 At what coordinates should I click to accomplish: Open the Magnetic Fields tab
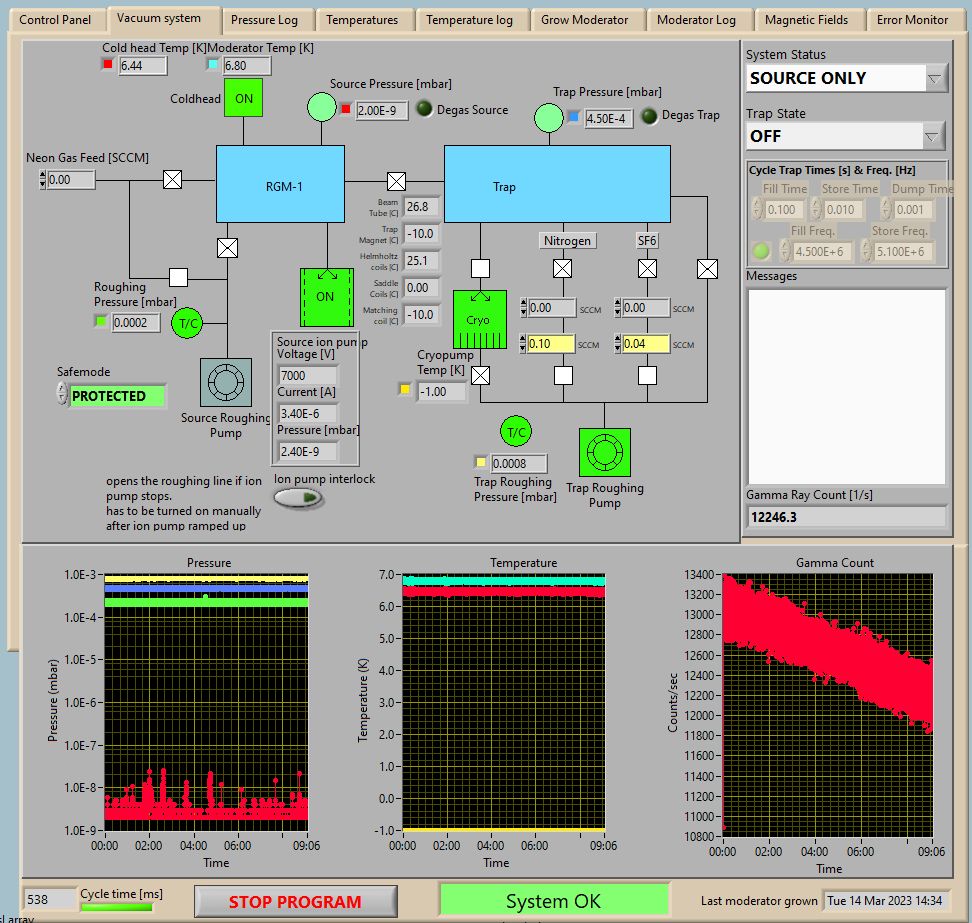click(x=806, y=20)
